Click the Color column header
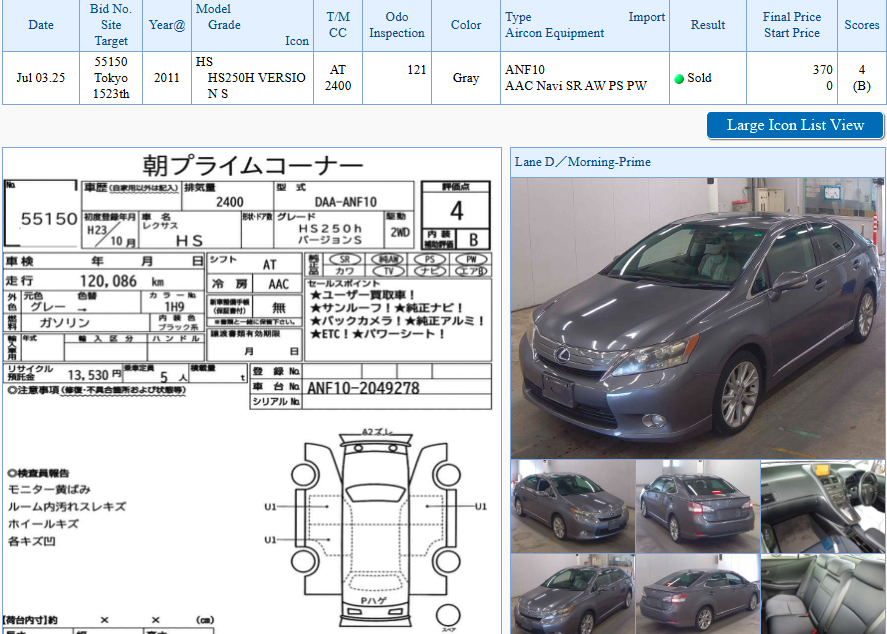The image size is (887, 634). coord(466,25)
